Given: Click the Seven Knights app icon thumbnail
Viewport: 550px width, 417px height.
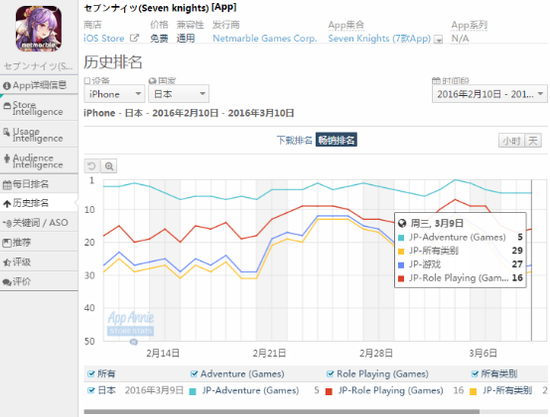Looking at the screenshot, I should pos(39,29).
